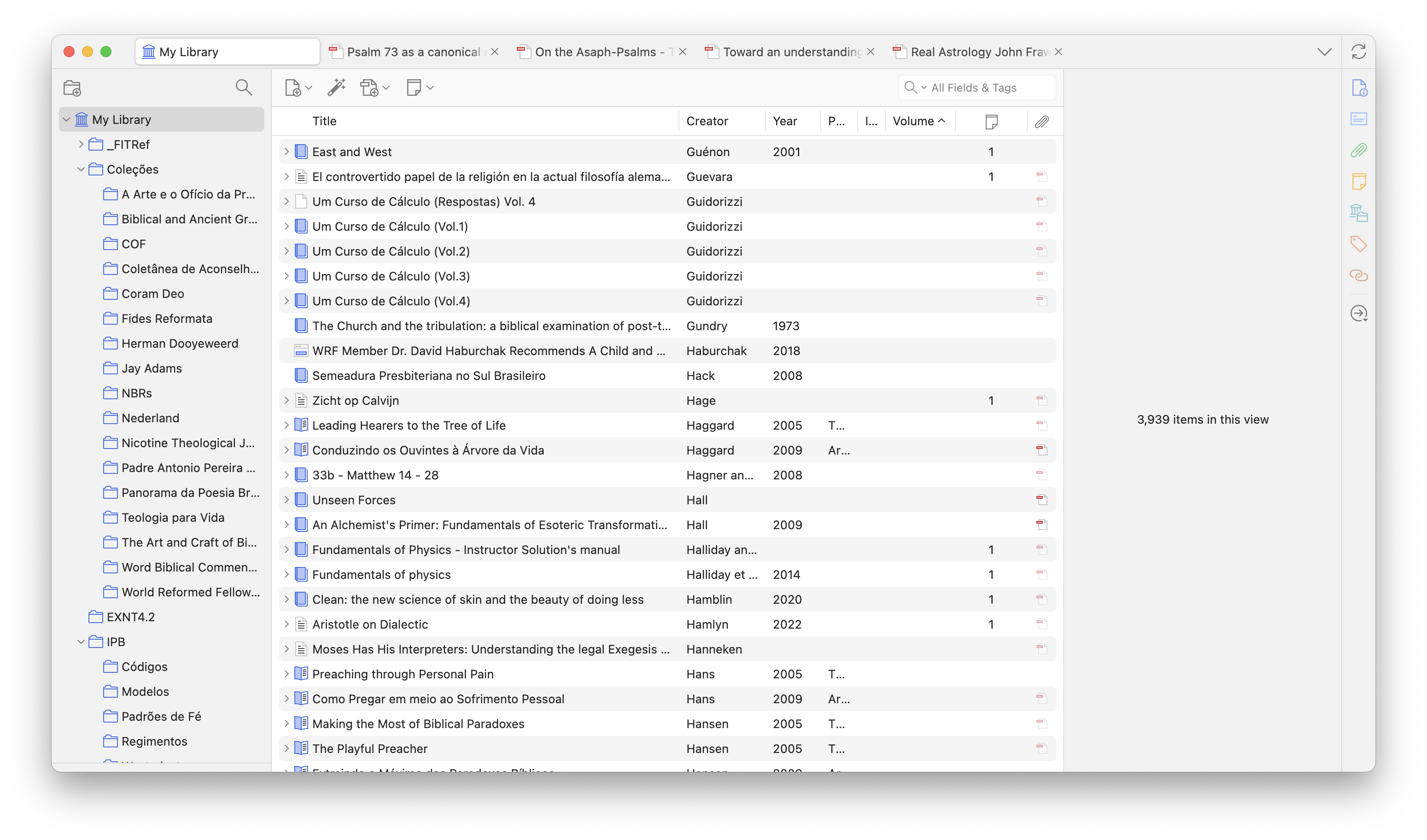The height and width of the screenshot is (840, 1427).
Task: Click the sidebar collection search magnifier icon
Action: pyautogui.click(x=244, y=87)
